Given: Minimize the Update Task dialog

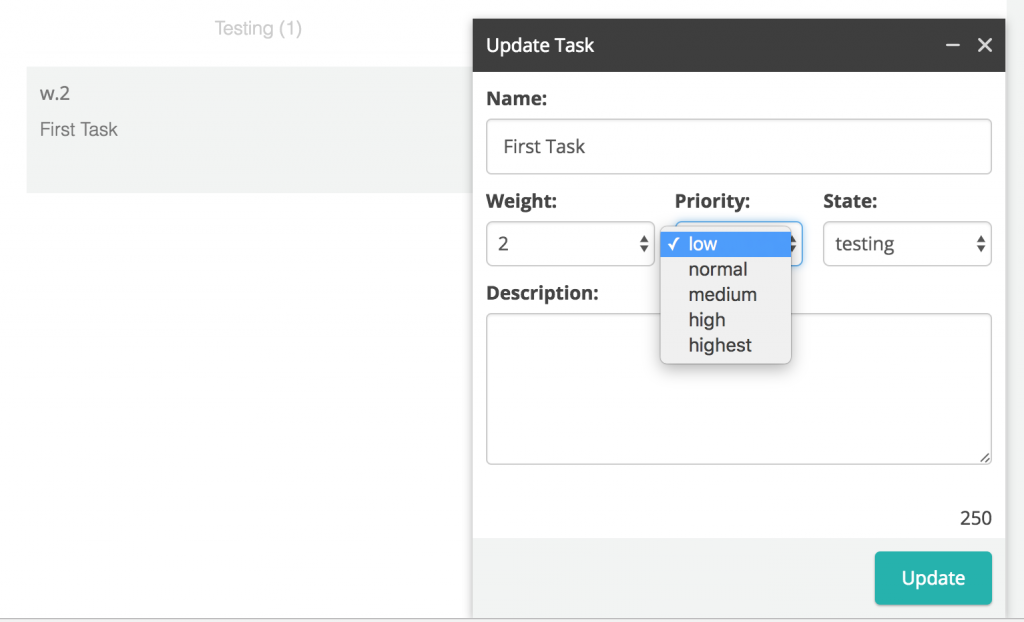Looking at the screenshot, I should [x=953, y=45].
